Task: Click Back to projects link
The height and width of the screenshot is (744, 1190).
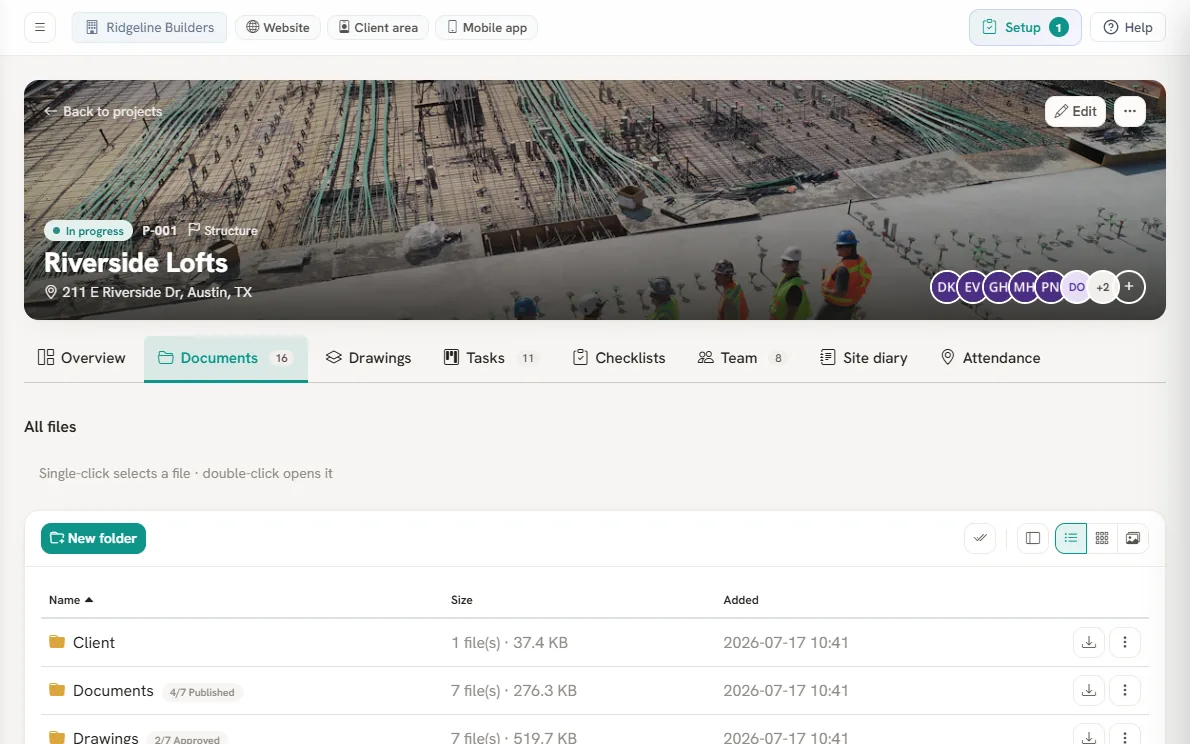Action: point(103,112)
